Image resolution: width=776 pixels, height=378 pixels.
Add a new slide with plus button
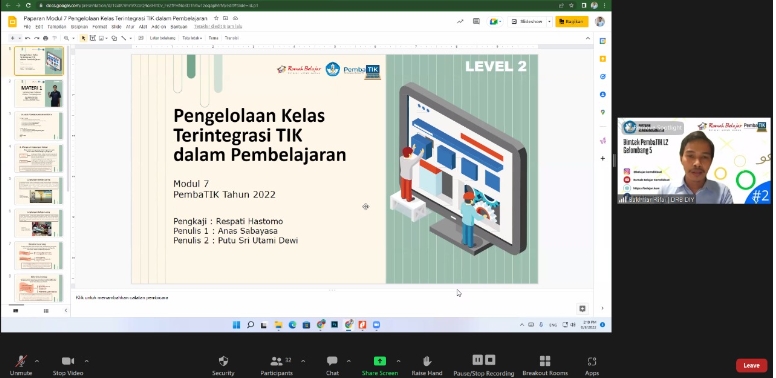pos(12,38)
